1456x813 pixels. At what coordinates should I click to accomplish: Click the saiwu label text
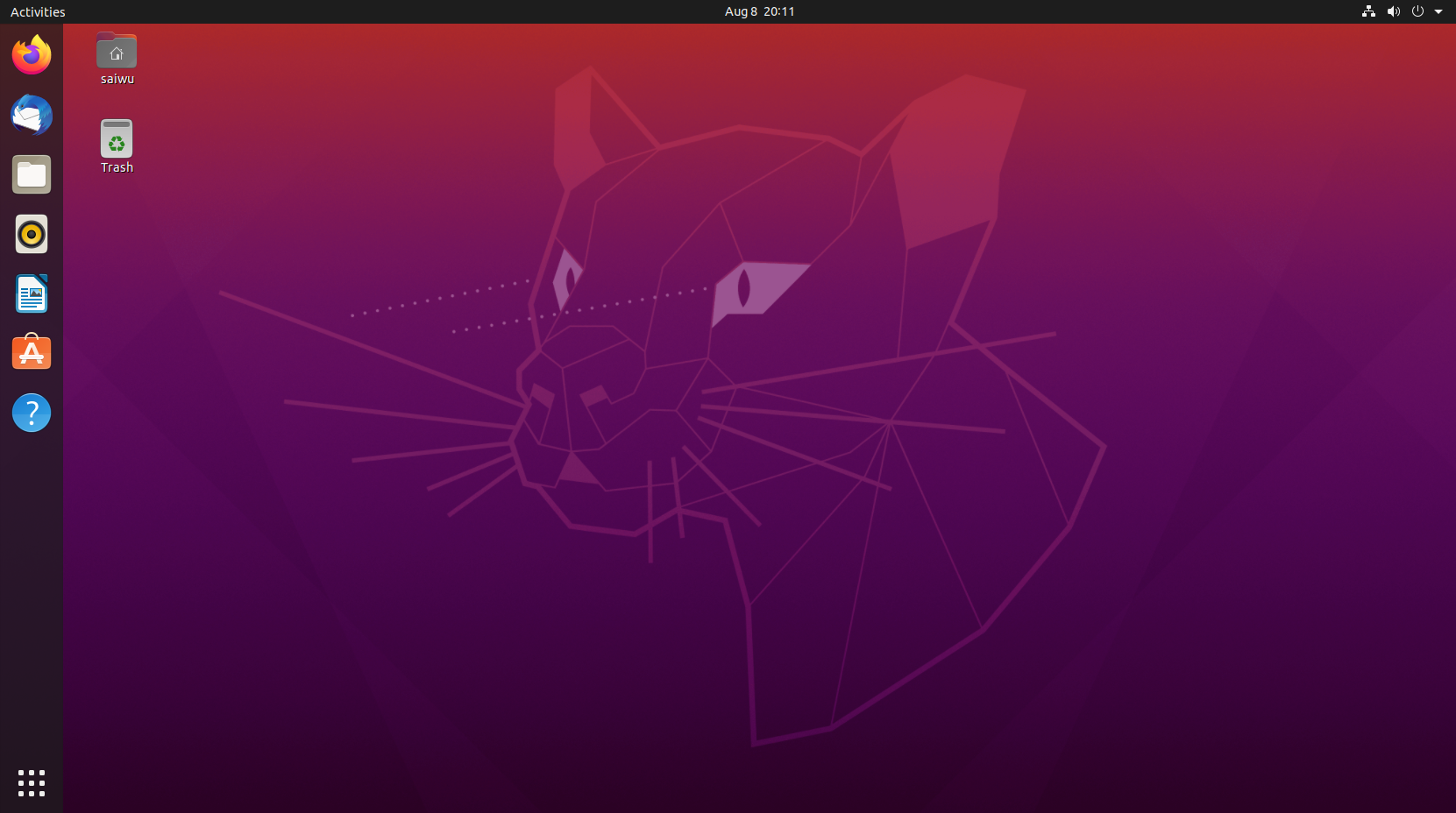tap(117, 79)
